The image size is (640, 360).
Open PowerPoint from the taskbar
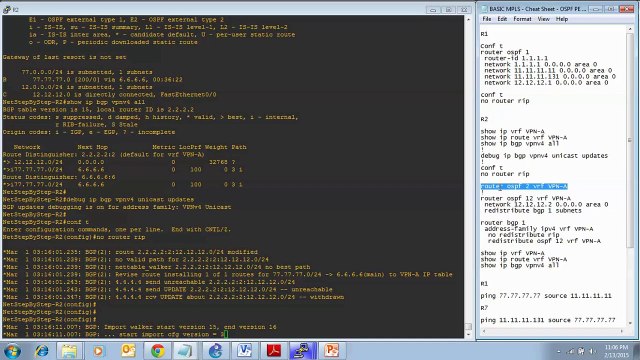tap(331, 351)
